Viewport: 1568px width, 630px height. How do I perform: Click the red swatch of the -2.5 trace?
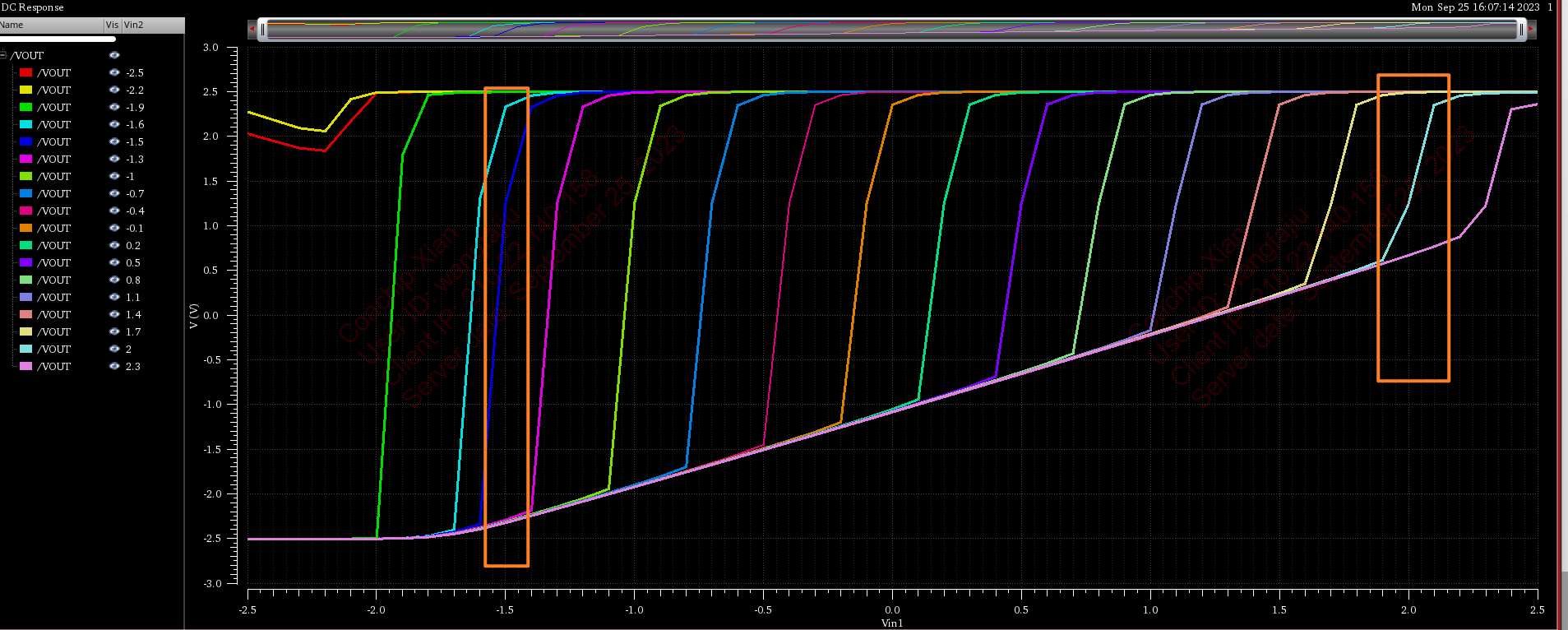click(26, 72)
